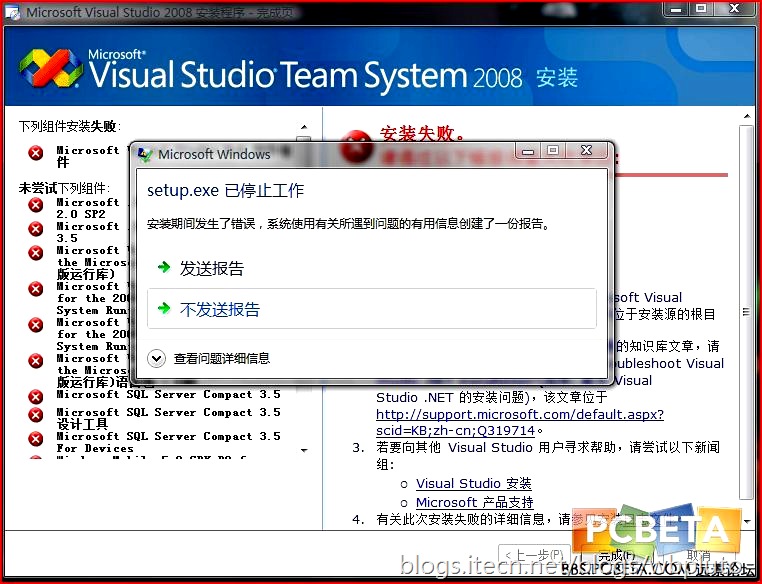Click the right panel vertical scrollbar

[x=748, y=300]
